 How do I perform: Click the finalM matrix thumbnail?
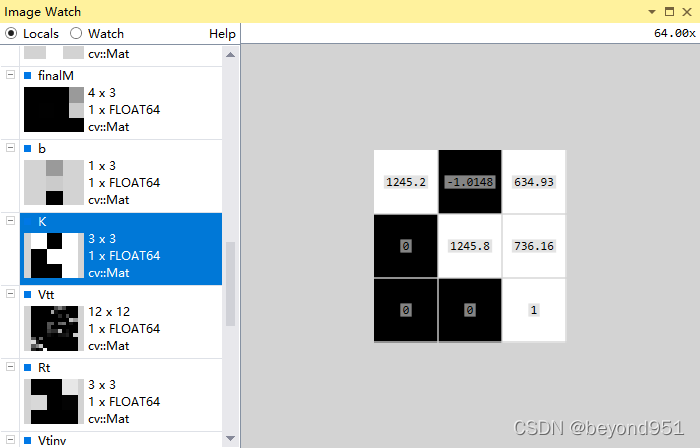coord(54,109)
